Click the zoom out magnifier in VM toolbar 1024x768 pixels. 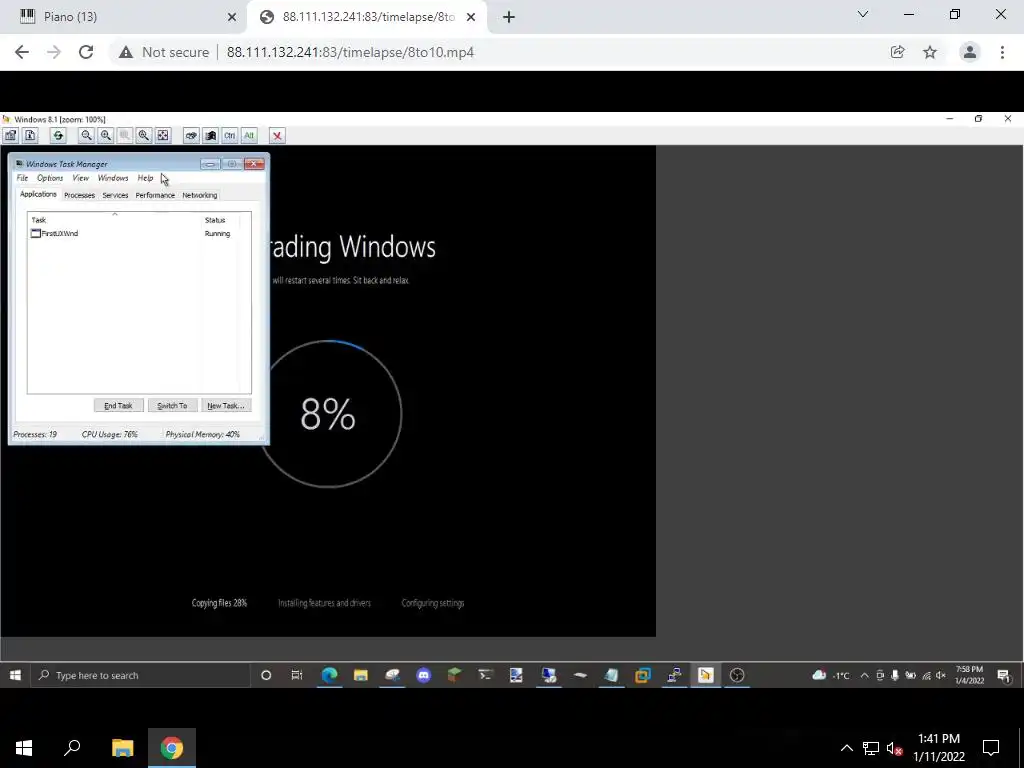coord(86,135)
